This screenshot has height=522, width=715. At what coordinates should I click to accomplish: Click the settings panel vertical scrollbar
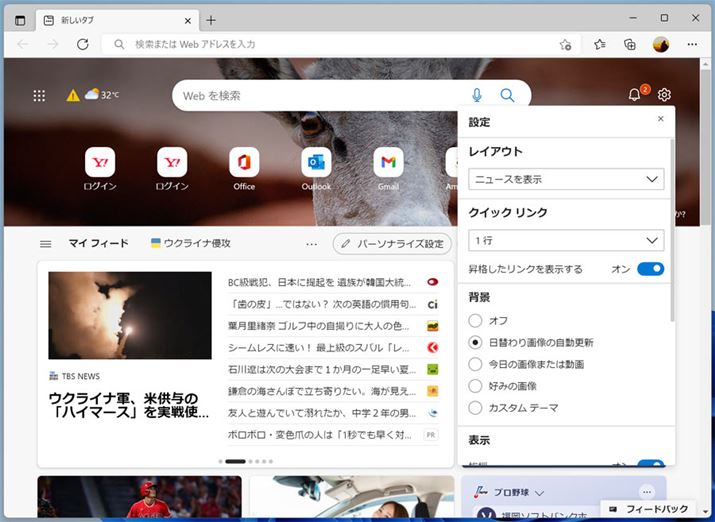point(672,230)
